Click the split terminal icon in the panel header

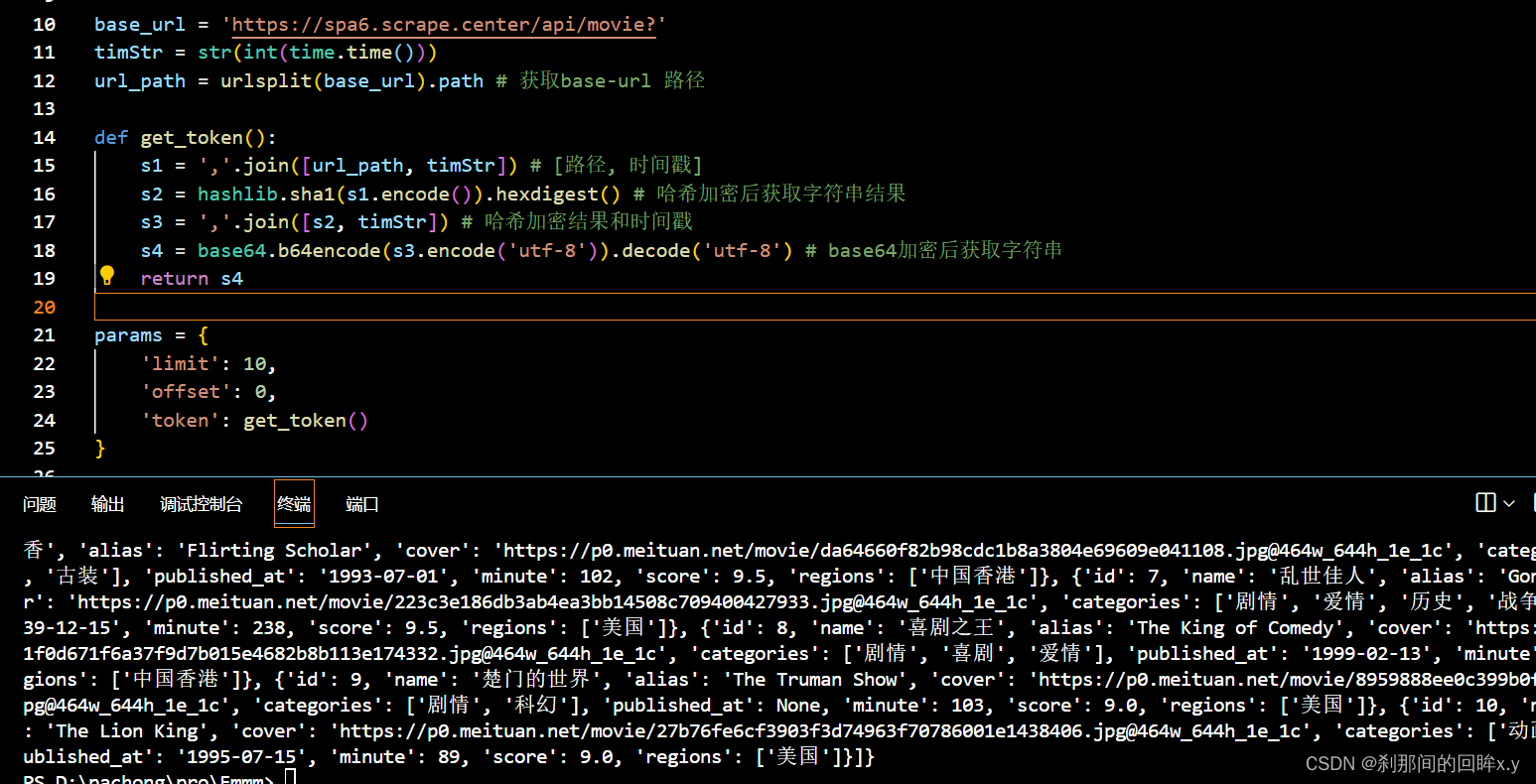[1485, 502]
